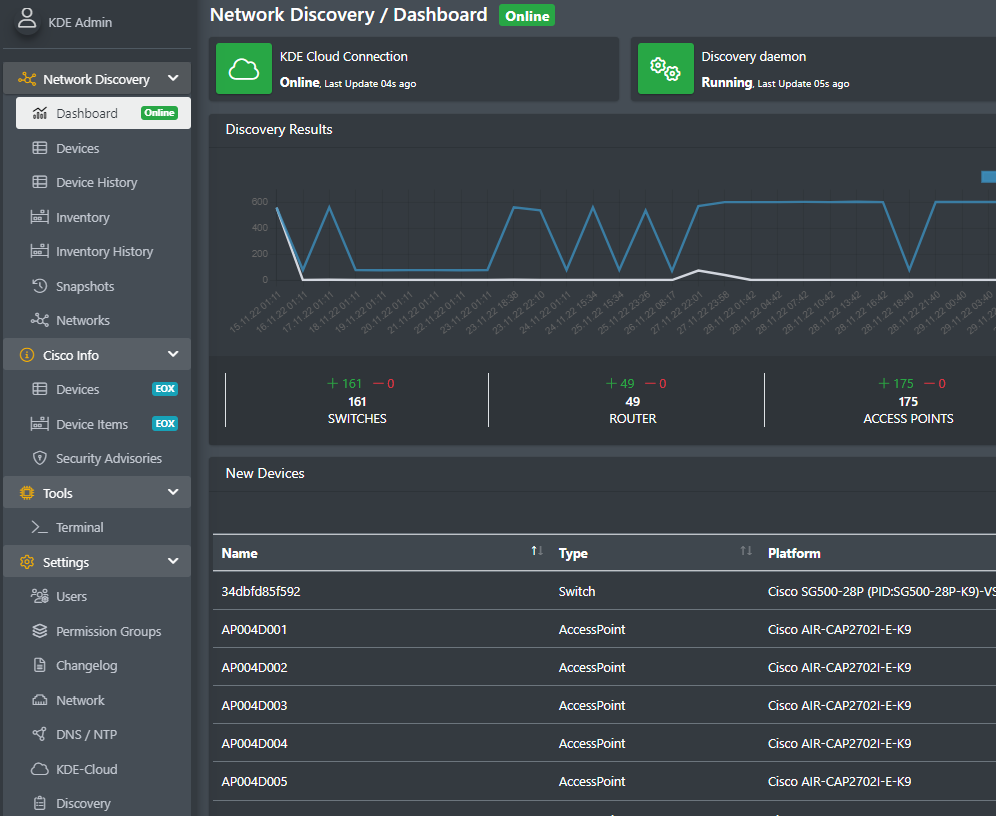Sort the table by Type column arrows
Viewport: 996px width, 816px height.
tap(746, 551)
